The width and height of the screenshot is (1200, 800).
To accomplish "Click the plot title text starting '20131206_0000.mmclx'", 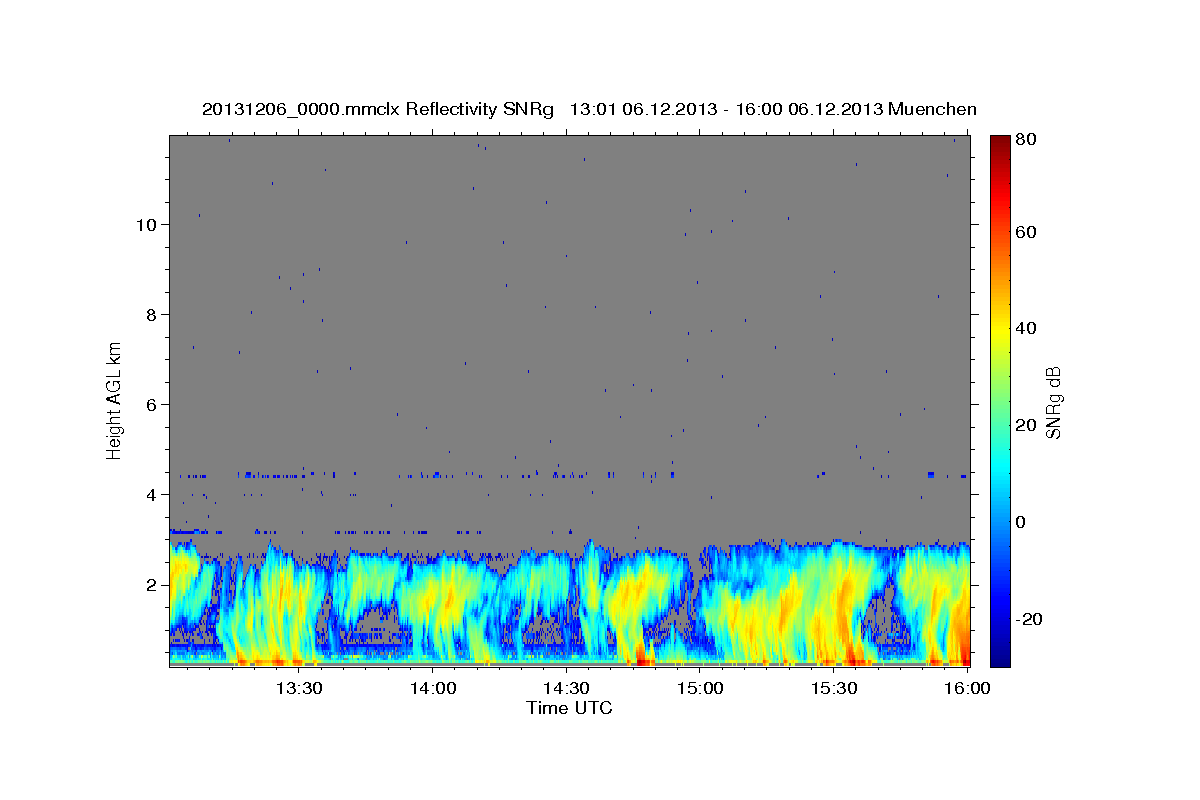I will (589, 109).
